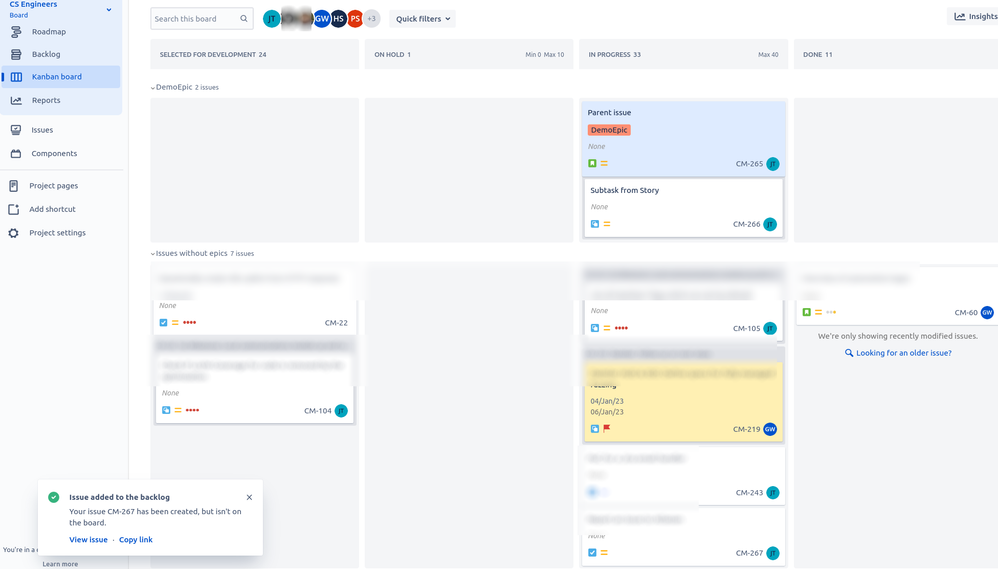Click task type icon on CM-267 card
Image resolution: width=998 pixels, height=569 pixels.
(592, 552)
